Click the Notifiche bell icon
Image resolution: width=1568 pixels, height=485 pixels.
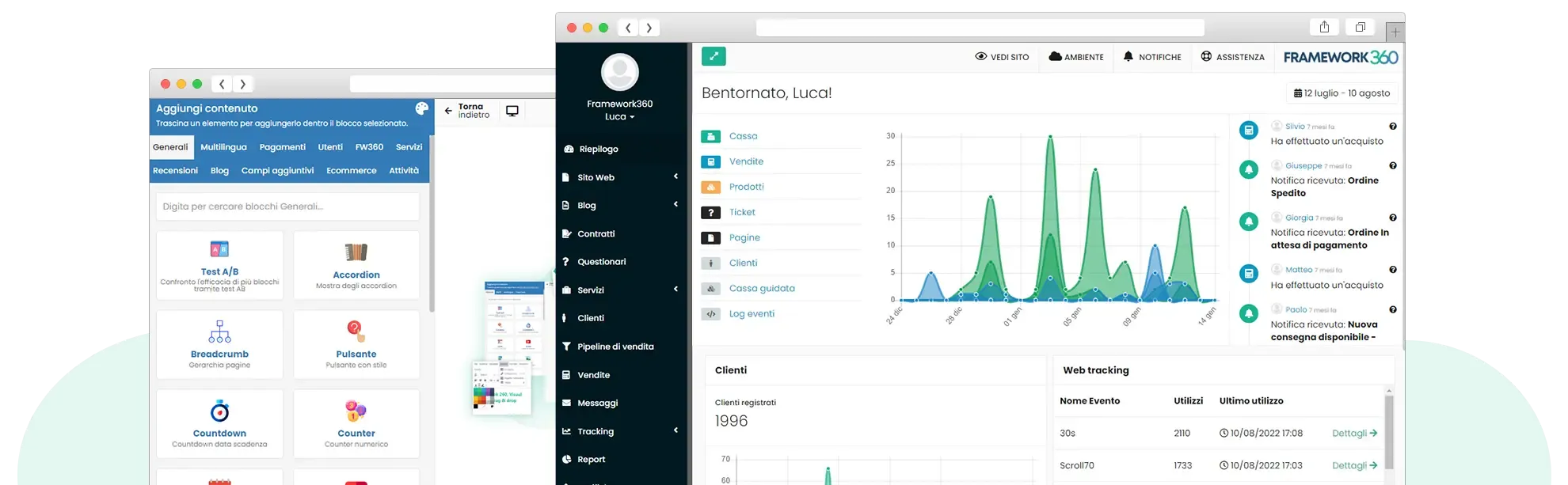[x=1128, y=56]
